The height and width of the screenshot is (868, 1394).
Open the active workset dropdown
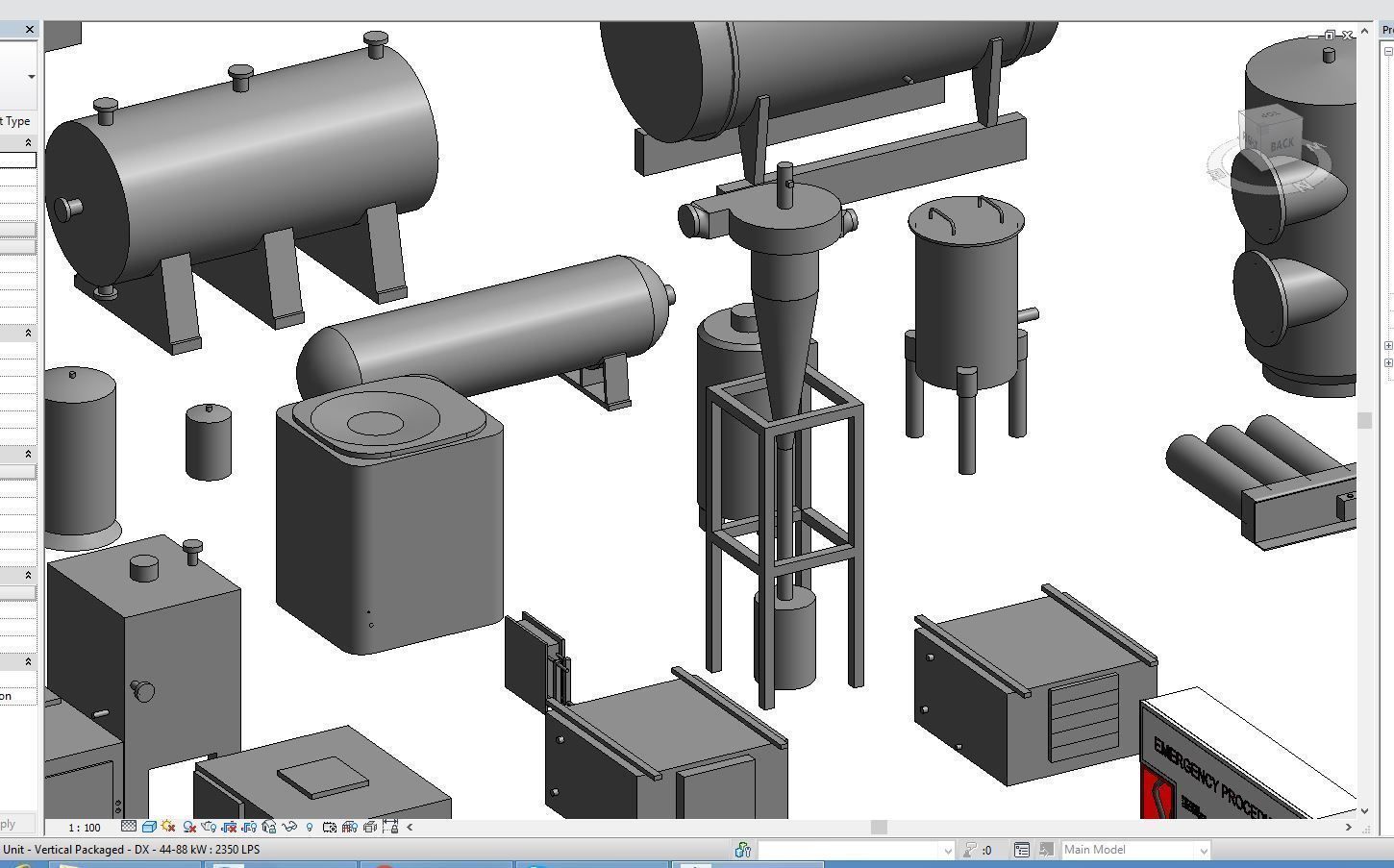pos(856,850)
